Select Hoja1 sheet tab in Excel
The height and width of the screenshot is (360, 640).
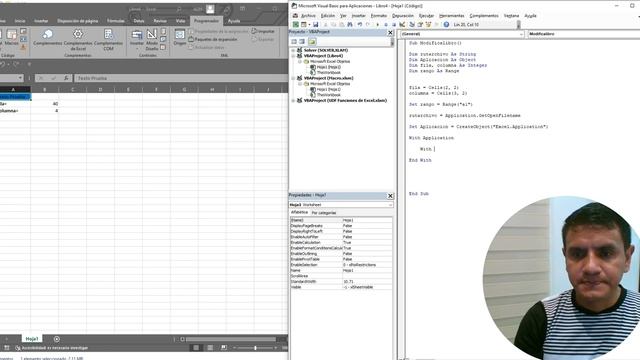[x=32, y=339]
